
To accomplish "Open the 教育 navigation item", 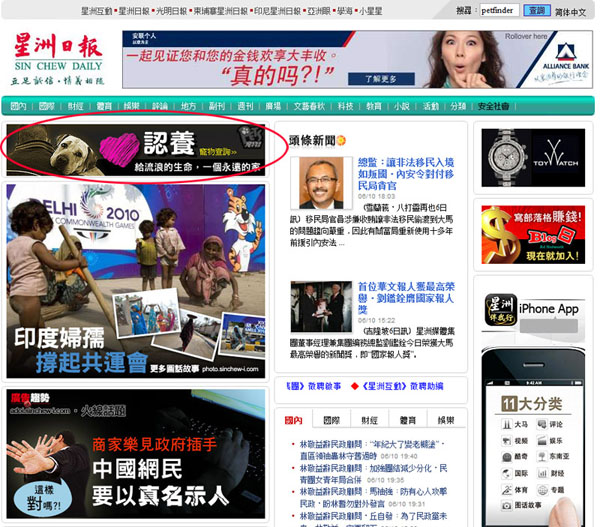I will click(x=373, y=106).
